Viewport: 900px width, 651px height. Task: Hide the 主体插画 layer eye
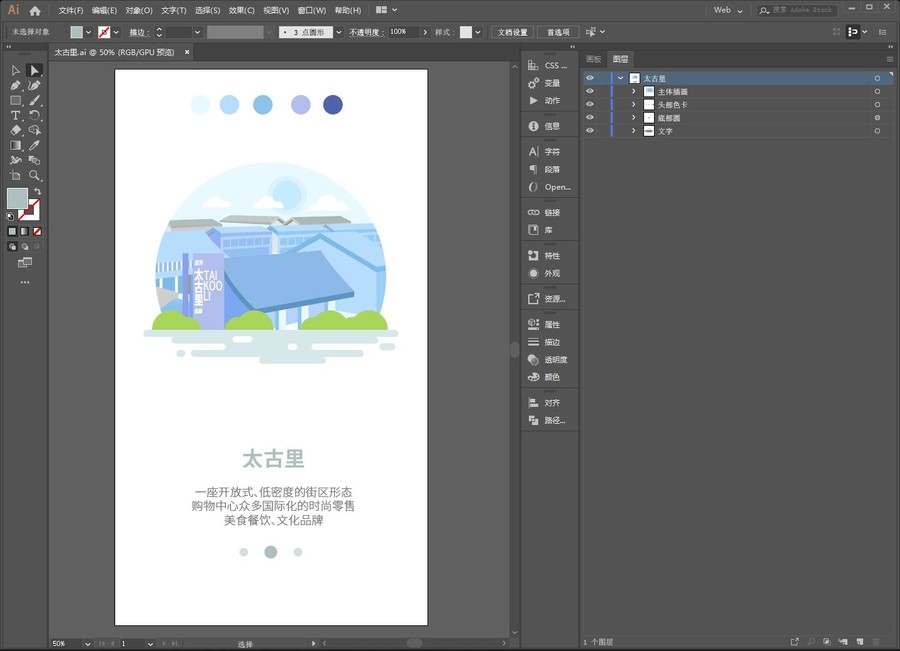[589, 91]
